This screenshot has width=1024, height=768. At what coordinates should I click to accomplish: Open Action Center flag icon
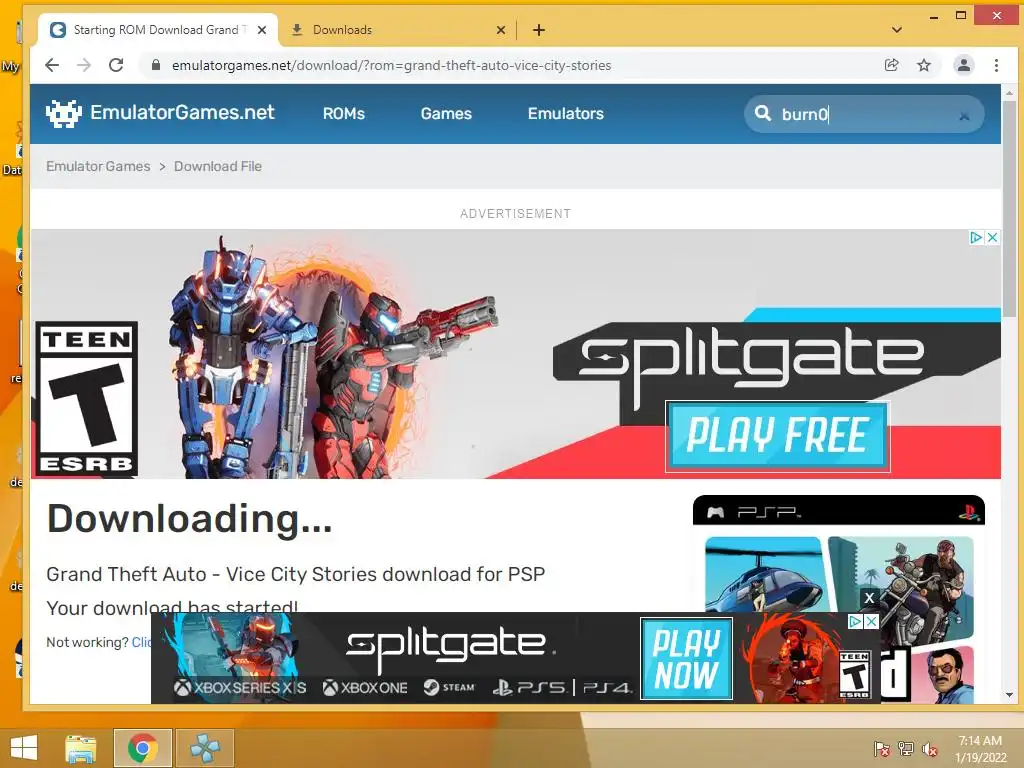[881, 748]
